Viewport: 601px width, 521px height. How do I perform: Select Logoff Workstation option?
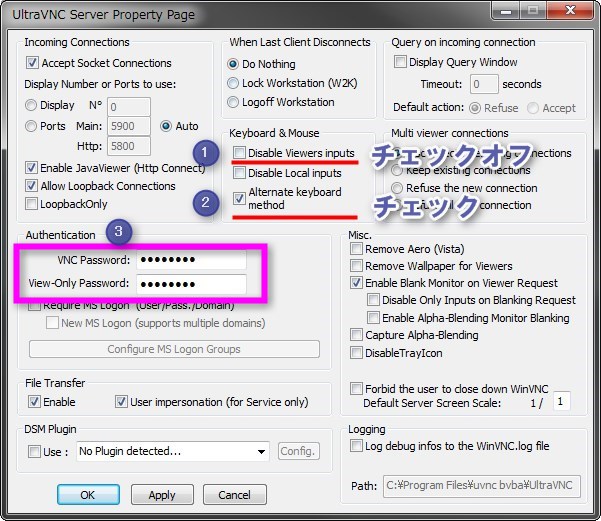point(233,102)
